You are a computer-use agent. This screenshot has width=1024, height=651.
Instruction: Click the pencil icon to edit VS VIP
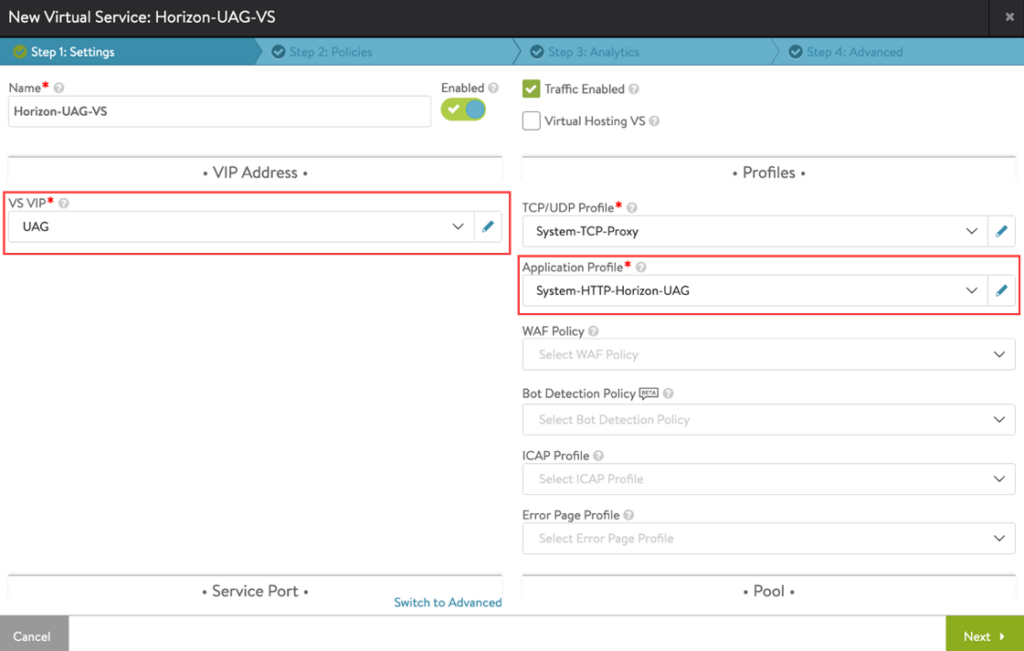487,226
